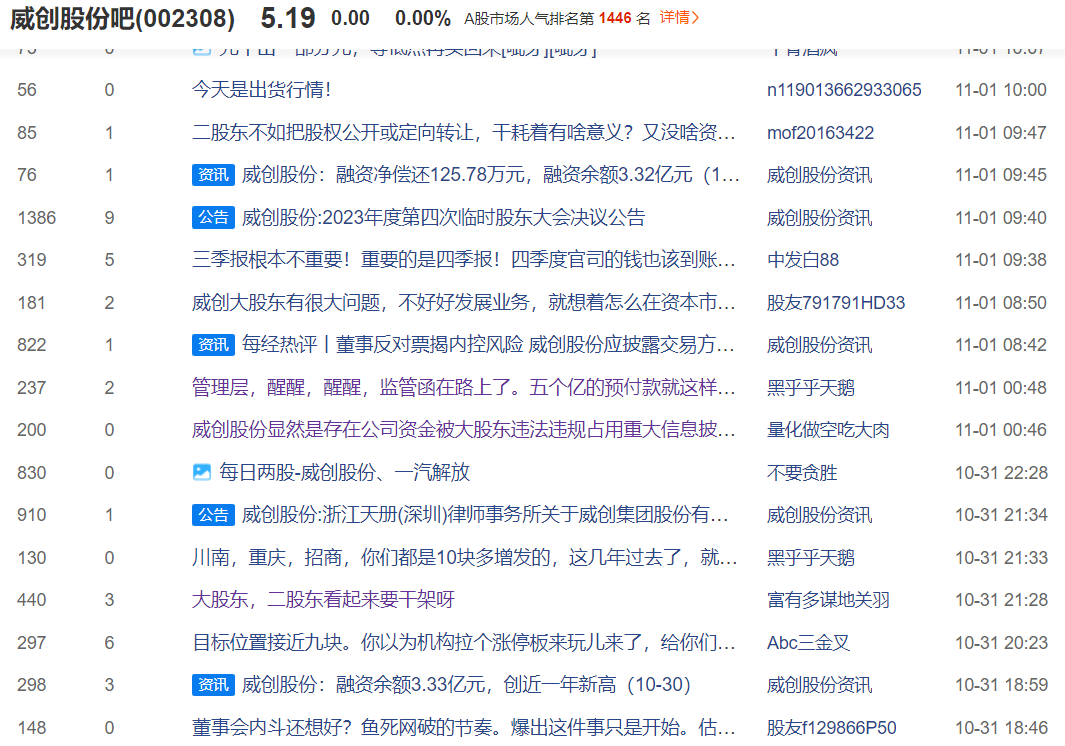
Task: Click the timestamp 11-01 09:40
Action: (x=1001, y=217)
